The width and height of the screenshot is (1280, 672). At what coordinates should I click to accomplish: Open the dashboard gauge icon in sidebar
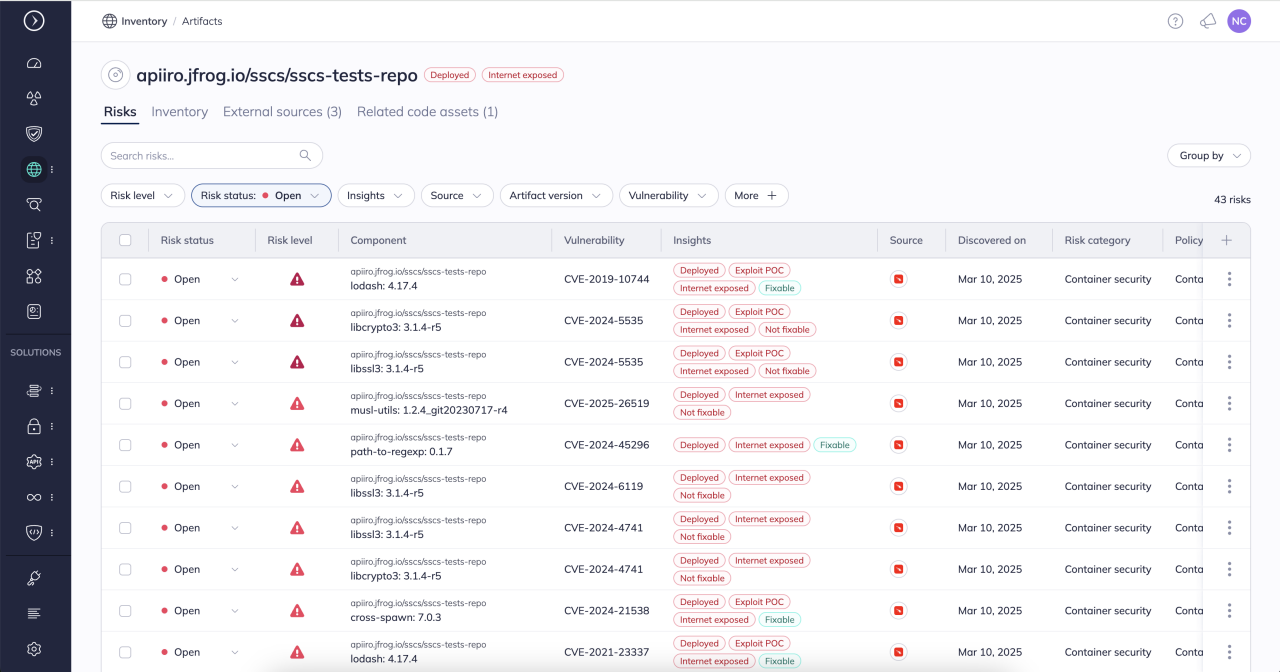pos(34,63)
